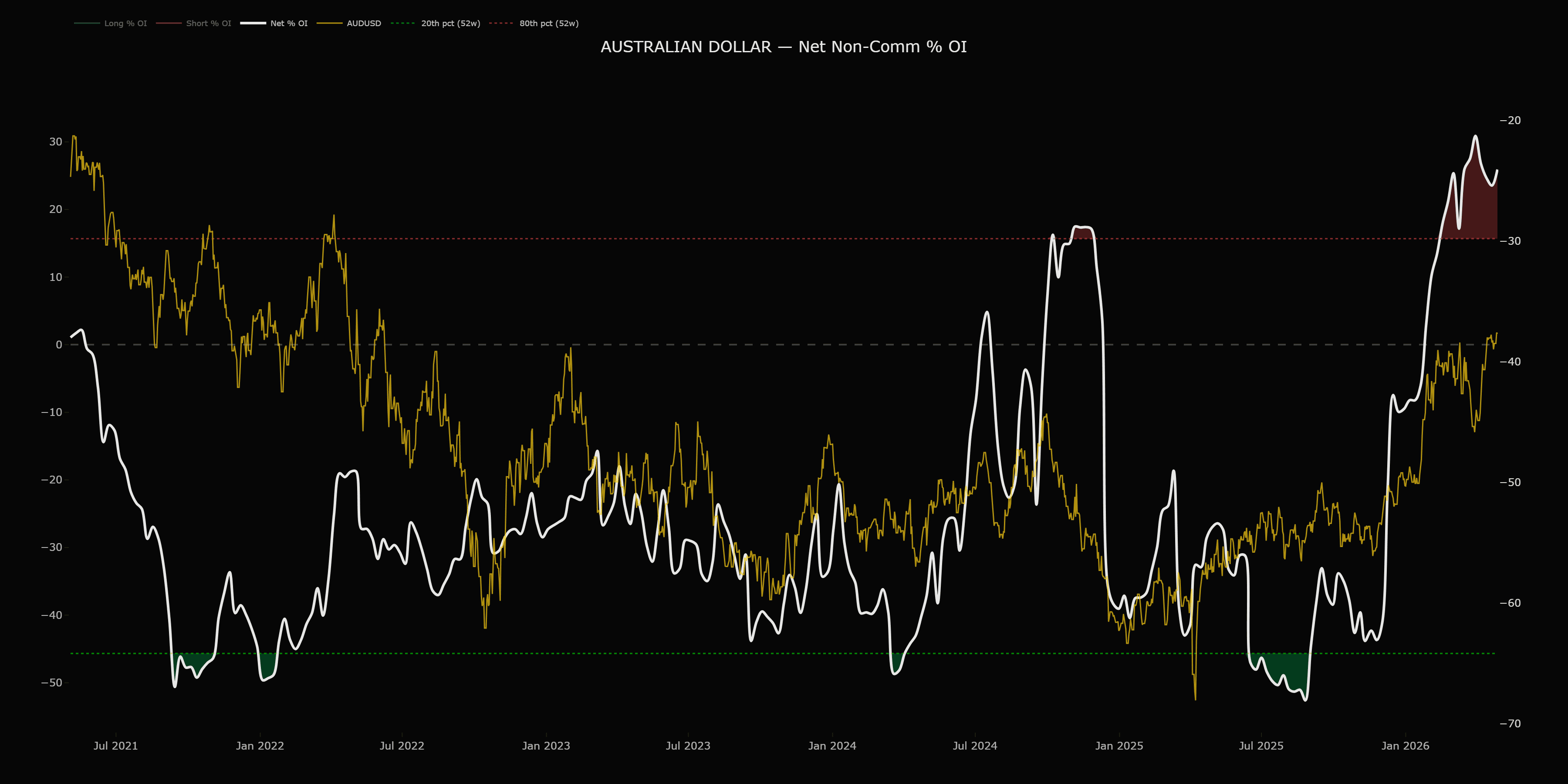Click the −70 tick on right y-axis

pyautogui.click(x=1510, y=723)
